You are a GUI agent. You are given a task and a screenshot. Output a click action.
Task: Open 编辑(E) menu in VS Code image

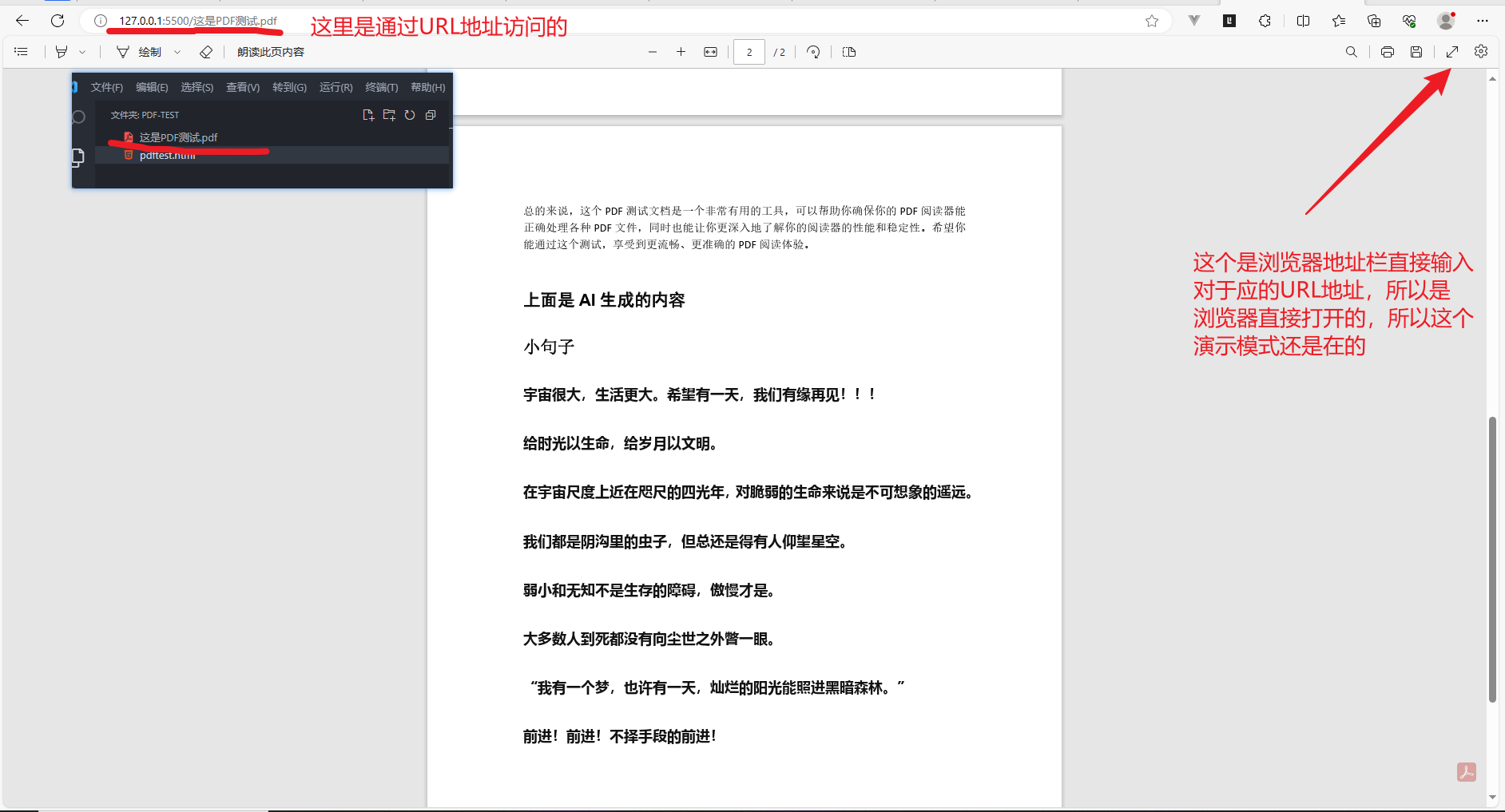point(152,87)
